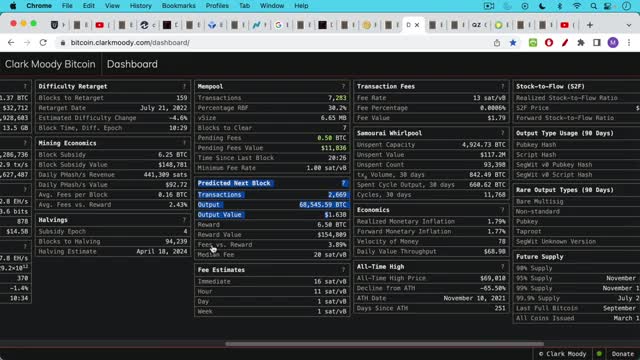Open a new browser tab
640x360 pixels.
589,25
